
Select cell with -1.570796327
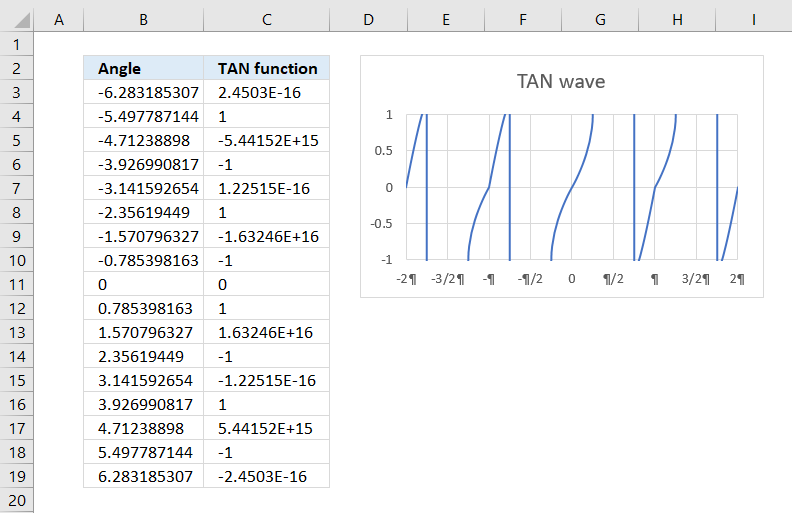(143, 236)
